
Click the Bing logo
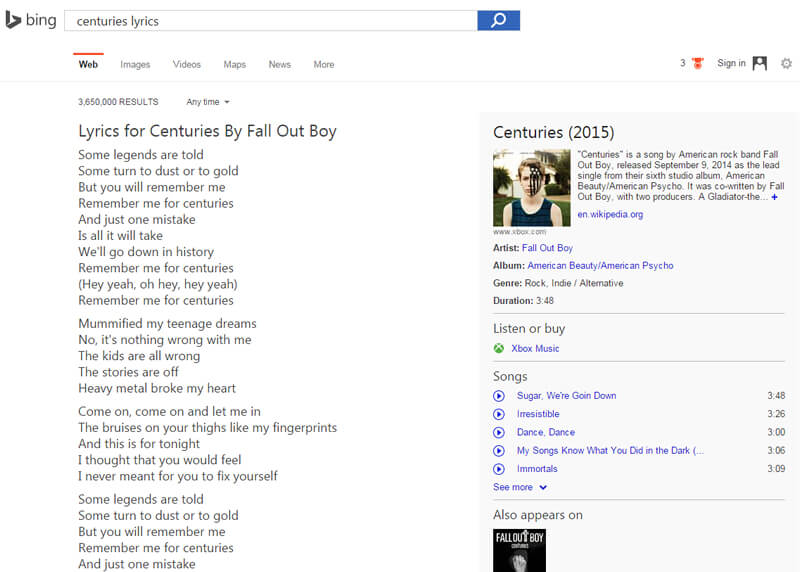click(x=31, y=20)
